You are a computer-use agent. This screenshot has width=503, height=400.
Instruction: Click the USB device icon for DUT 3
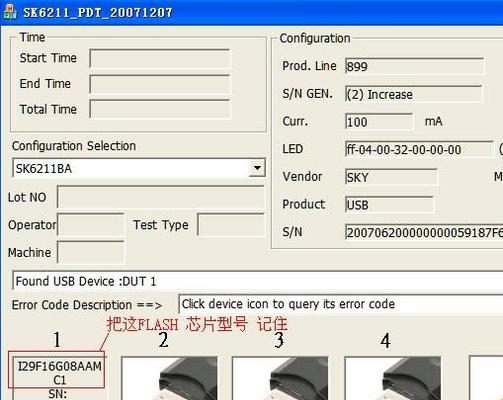pos(280,378)
